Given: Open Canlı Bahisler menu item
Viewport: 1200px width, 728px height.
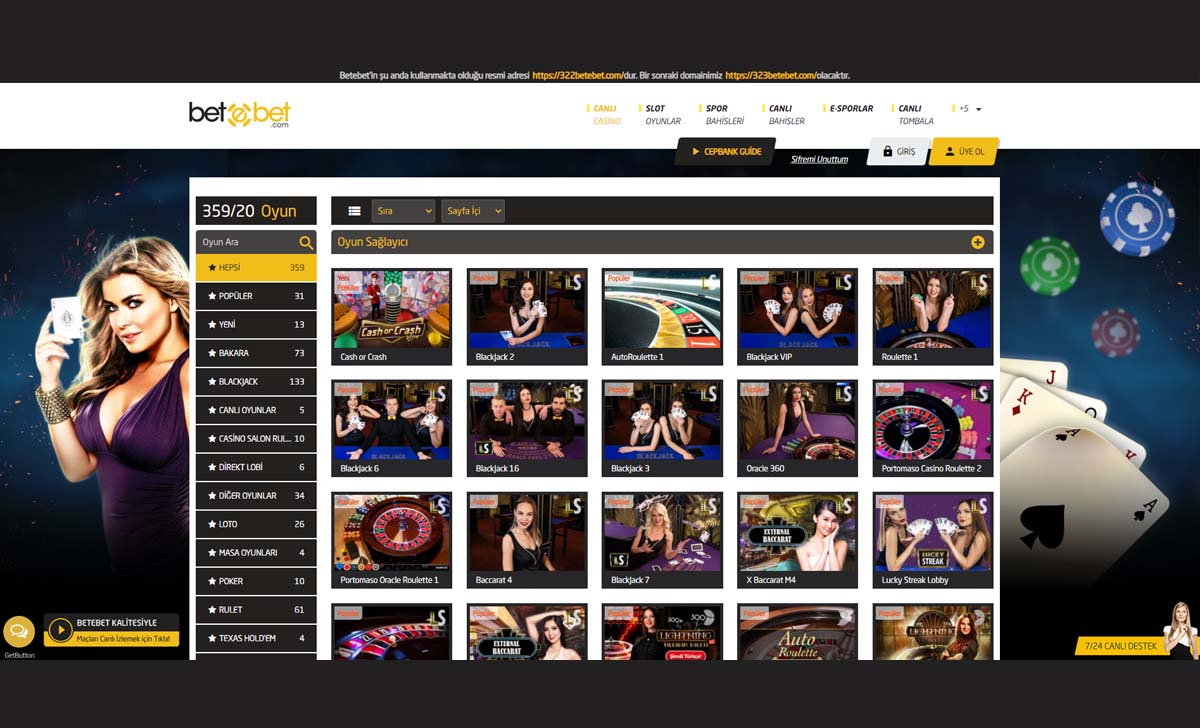Looking at the screenshot, I should tap(784, 114).
